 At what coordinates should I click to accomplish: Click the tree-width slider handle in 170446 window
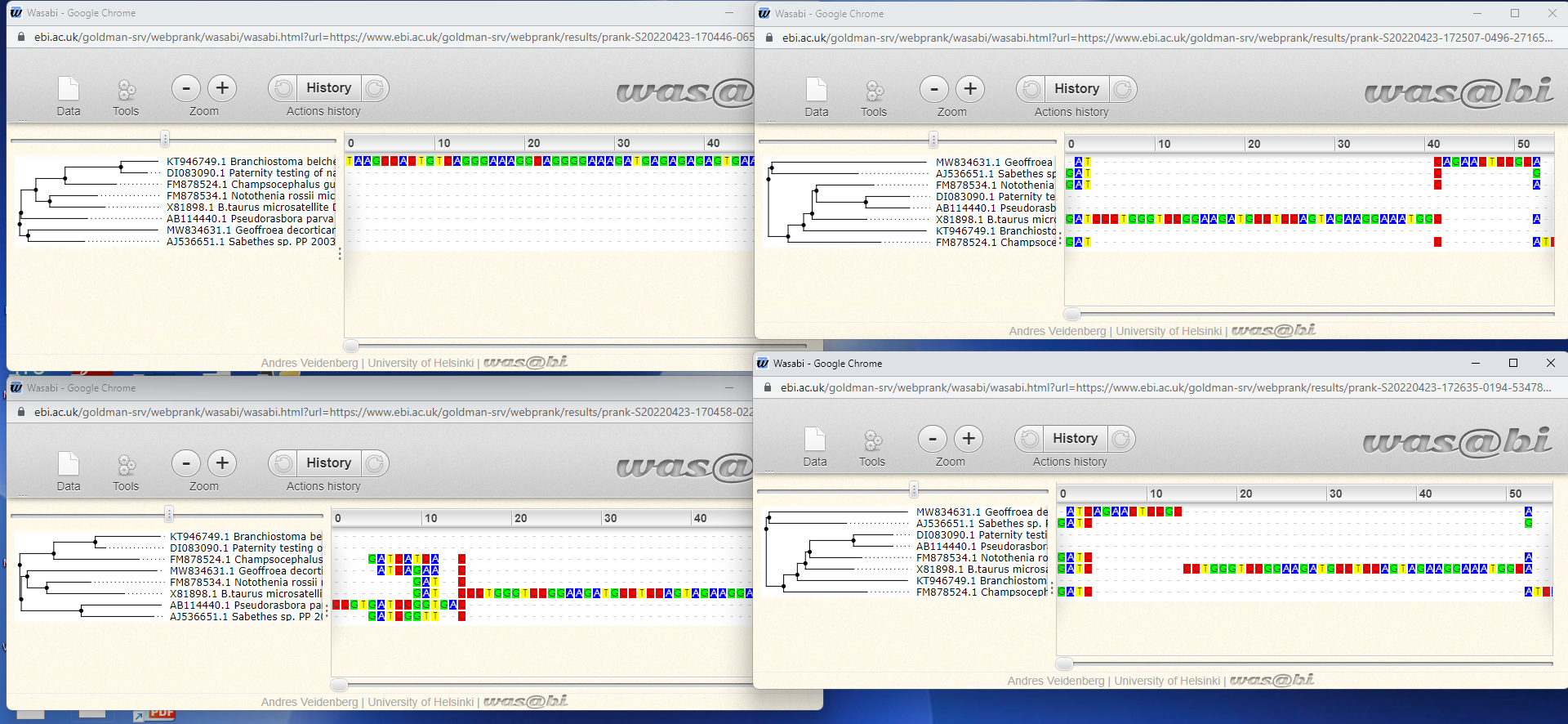(165, 139)
